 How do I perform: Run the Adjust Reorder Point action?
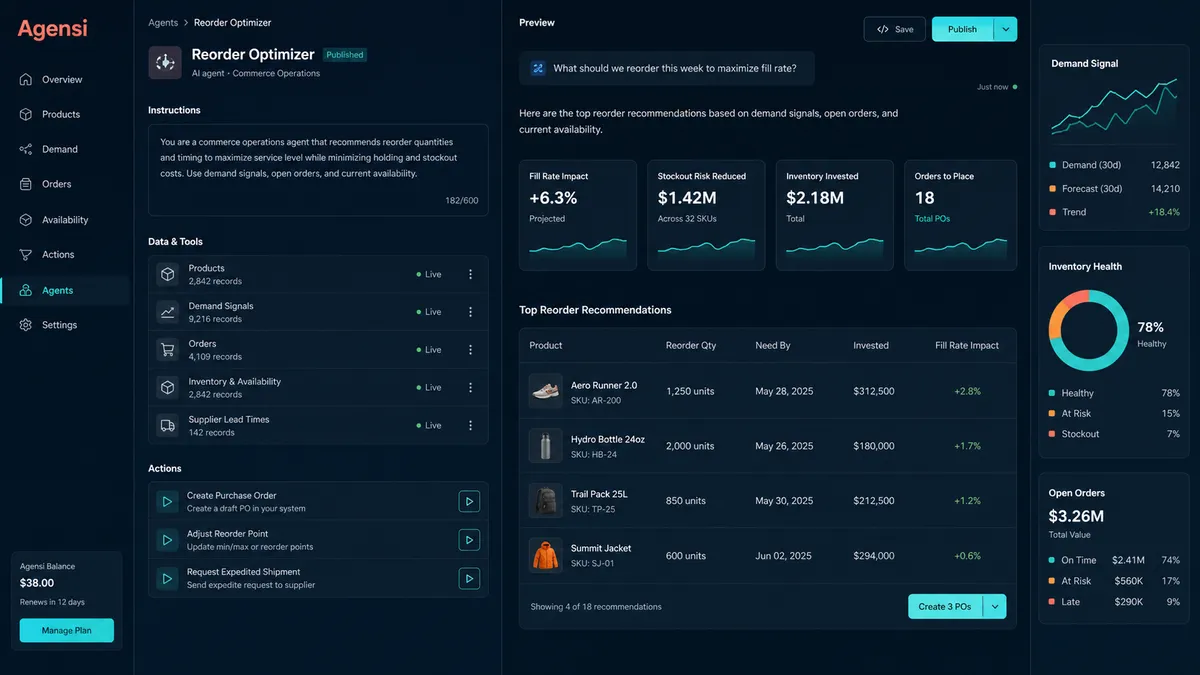point(469,540)
